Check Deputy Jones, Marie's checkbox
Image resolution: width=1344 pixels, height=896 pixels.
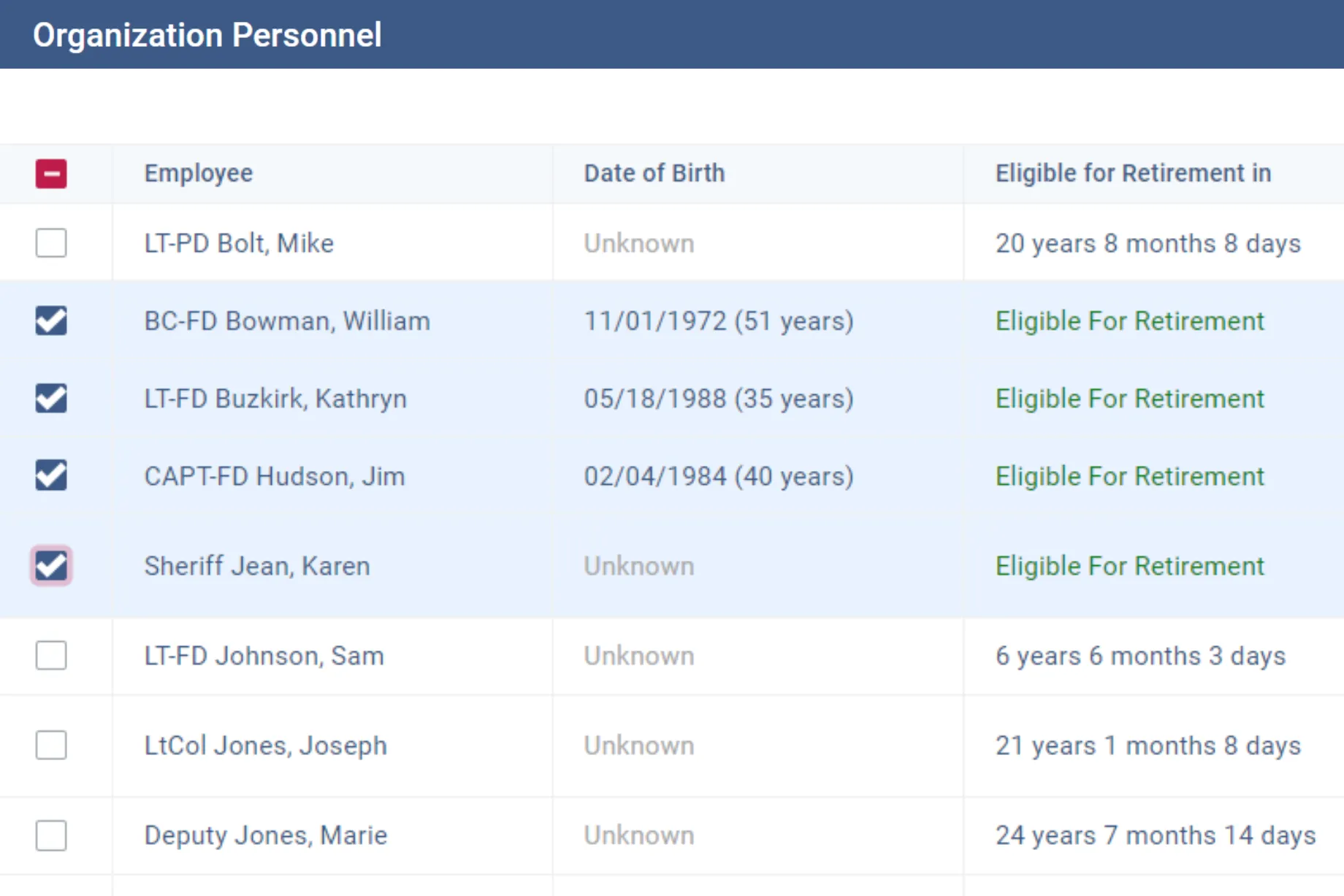51,835
